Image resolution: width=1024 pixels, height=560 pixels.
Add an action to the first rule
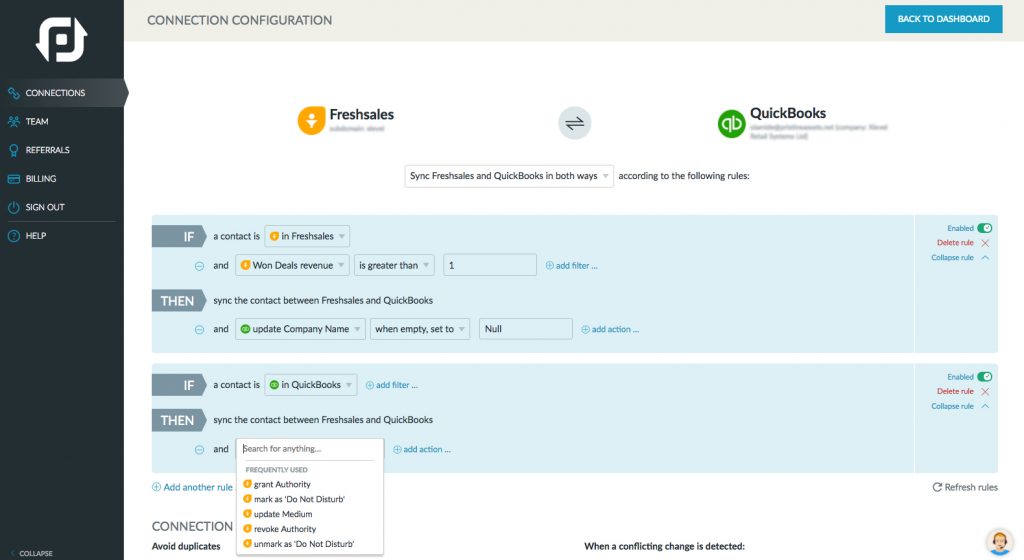point(610,330)
